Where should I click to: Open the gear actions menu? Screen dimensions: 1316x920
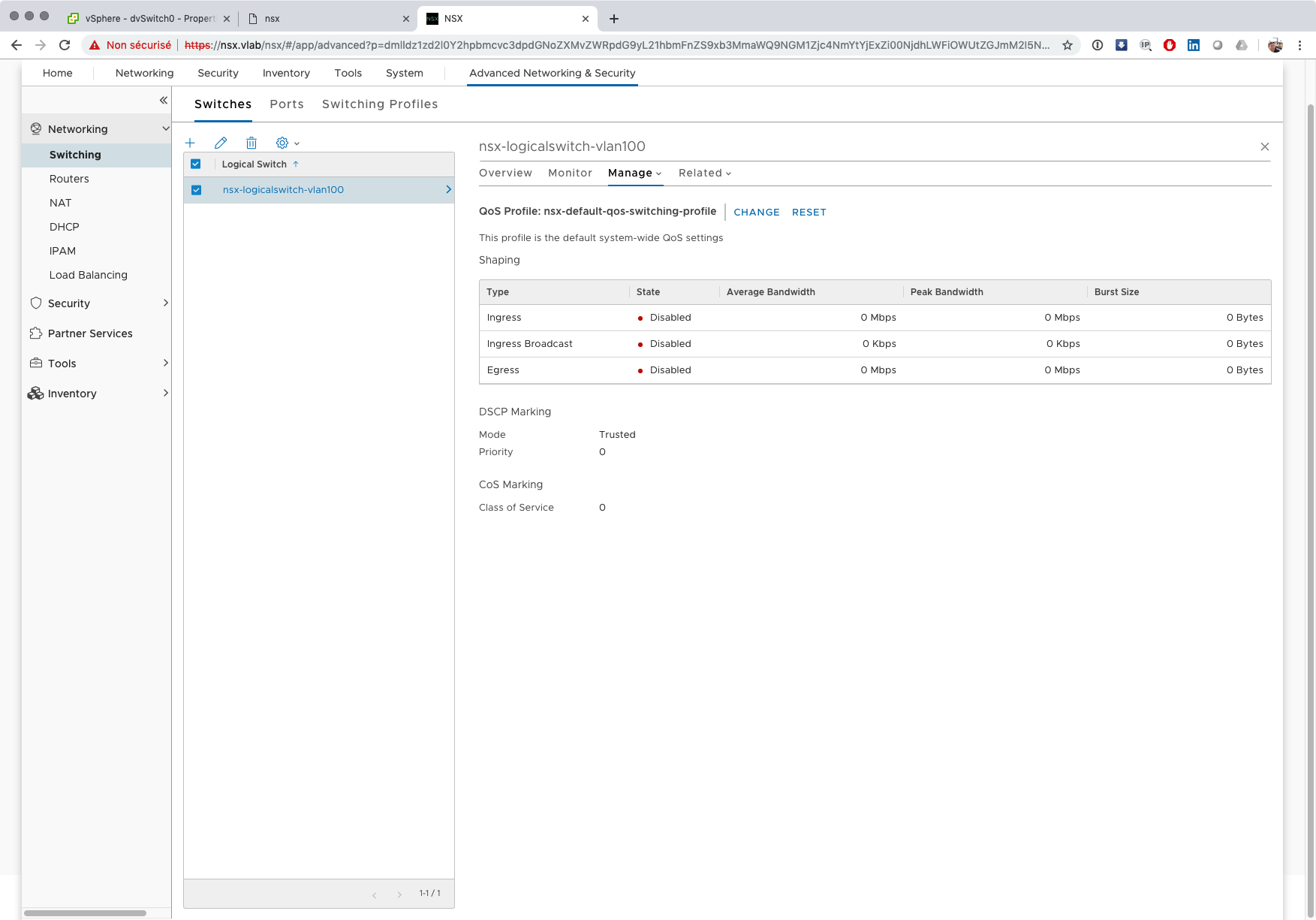[287, 143]
